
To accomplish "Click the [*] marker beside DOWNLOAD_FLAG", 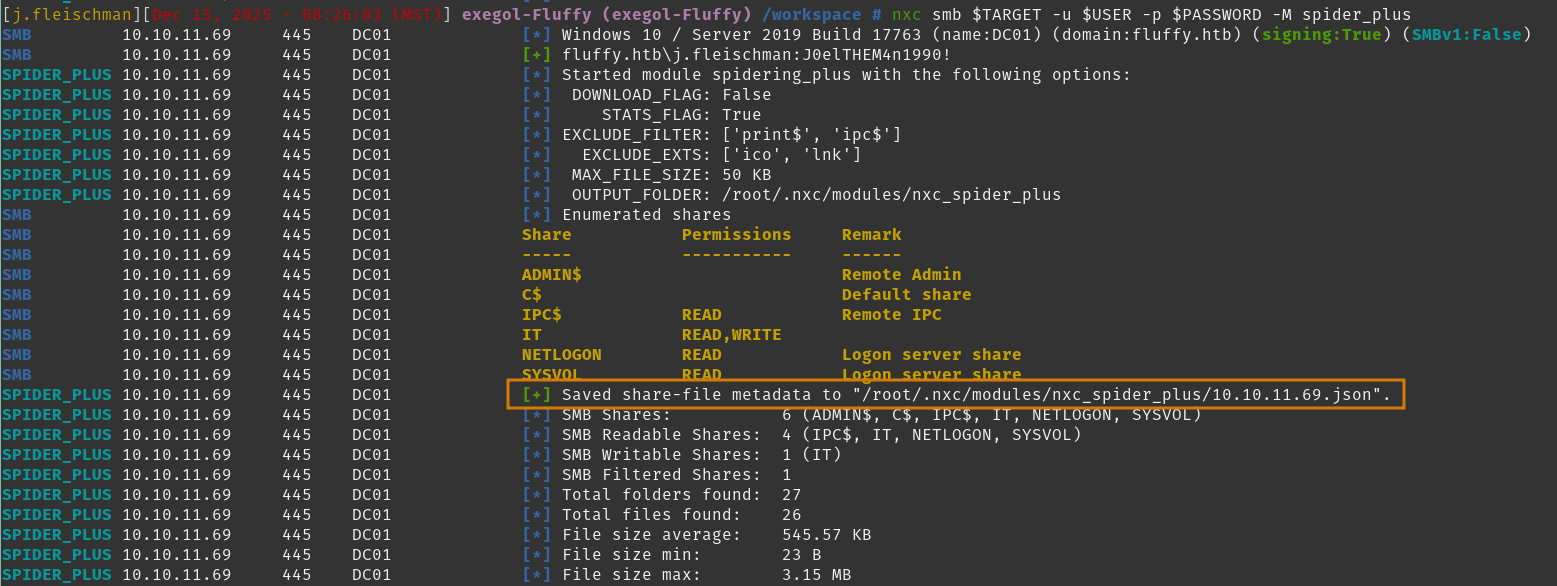I will click(x=536, y=95).
